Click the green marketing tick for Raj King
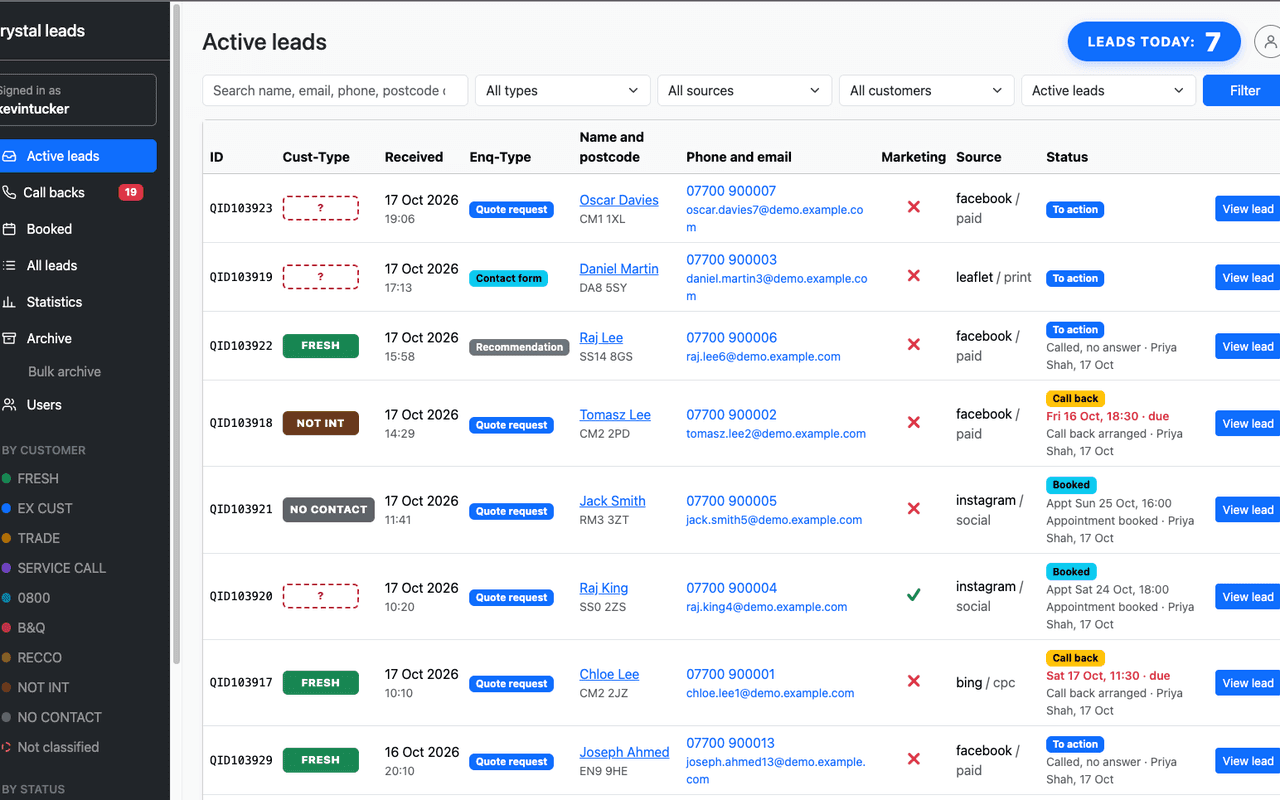The height and width of the screenshot is (800, 1280). click(x=913, y=595)
